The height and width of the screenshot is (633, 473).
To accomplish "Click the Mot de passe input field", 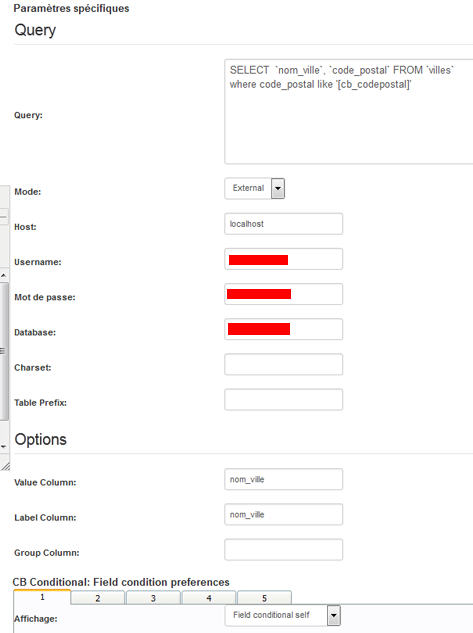I will [284, 294].
